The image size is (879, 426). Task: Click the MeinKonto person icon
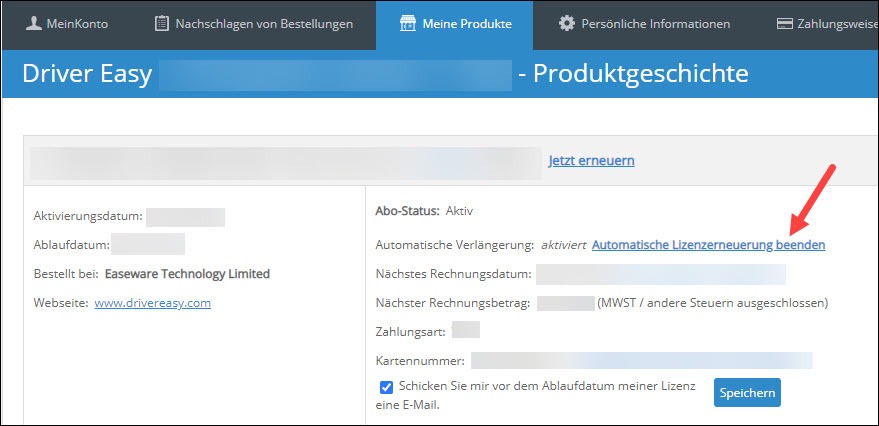pyautogui.click(x=34, y=24)
